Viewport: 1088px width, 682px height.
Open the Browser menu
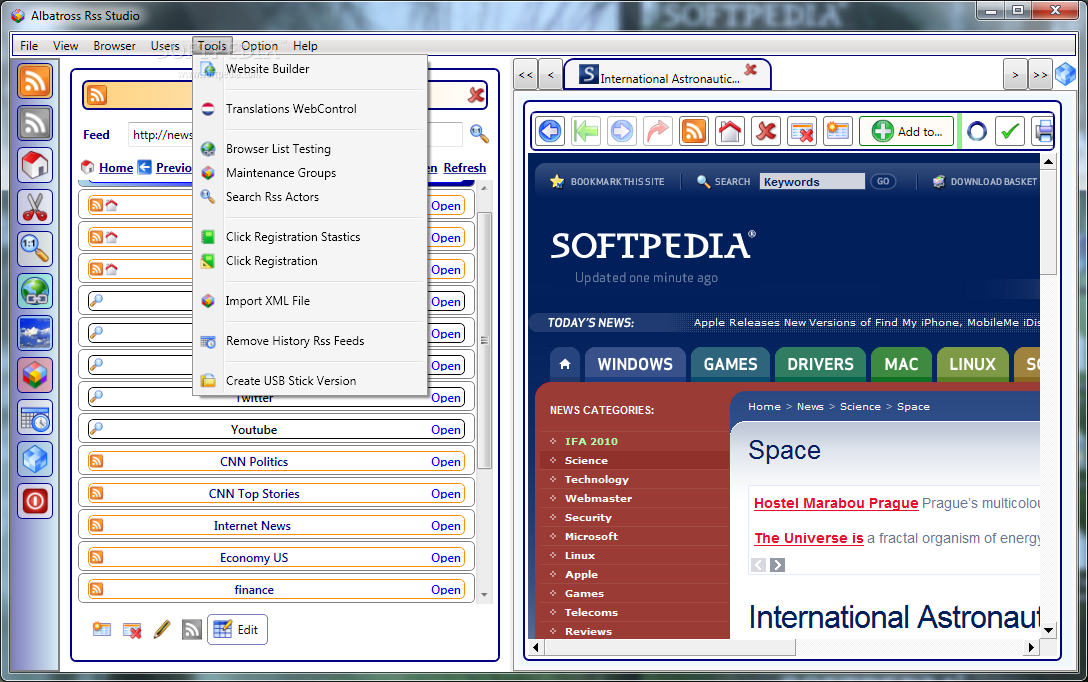114,46
